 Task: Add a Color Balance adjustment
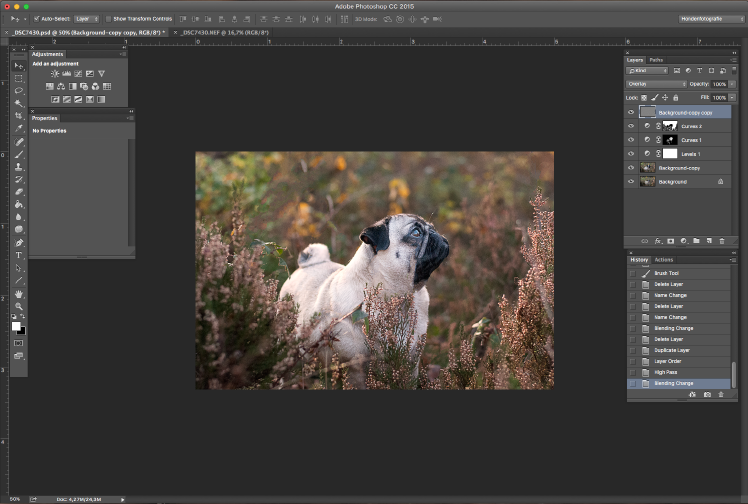61,86
